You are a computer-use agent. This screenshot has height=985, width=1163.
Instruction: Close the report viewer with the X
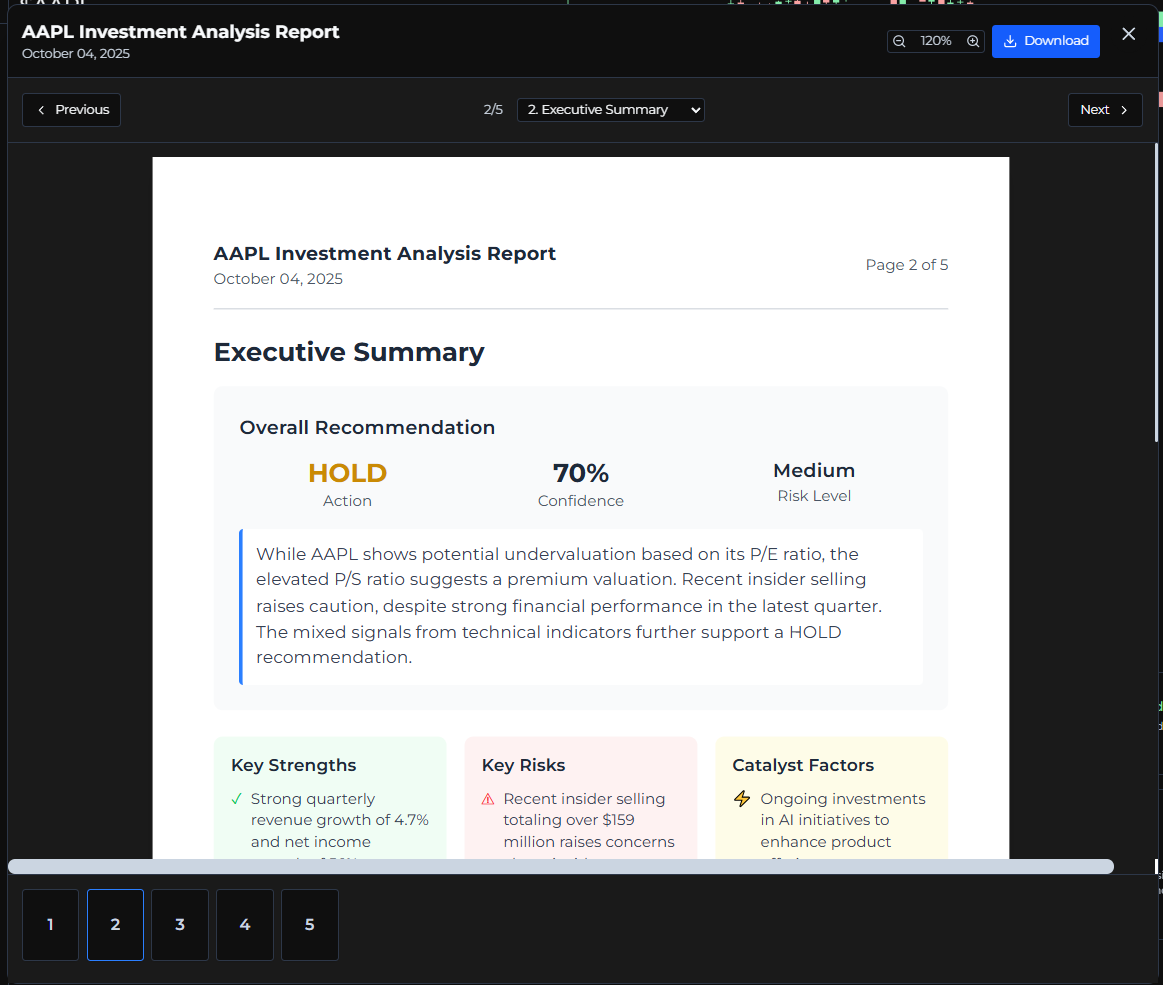[1128, 33]
